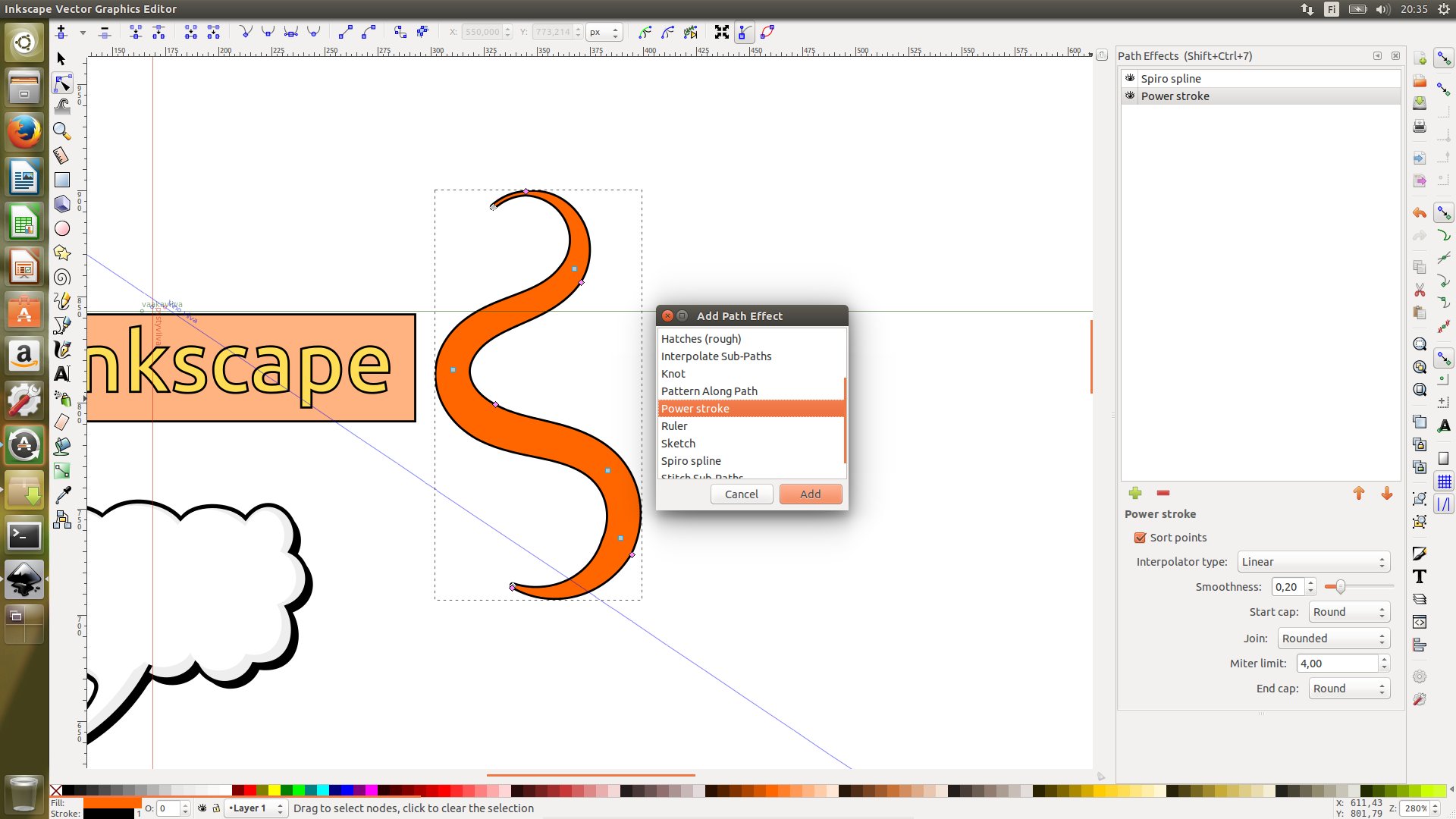Select the Calligraphy tool
1456x819 pixels.
point(62,350)
